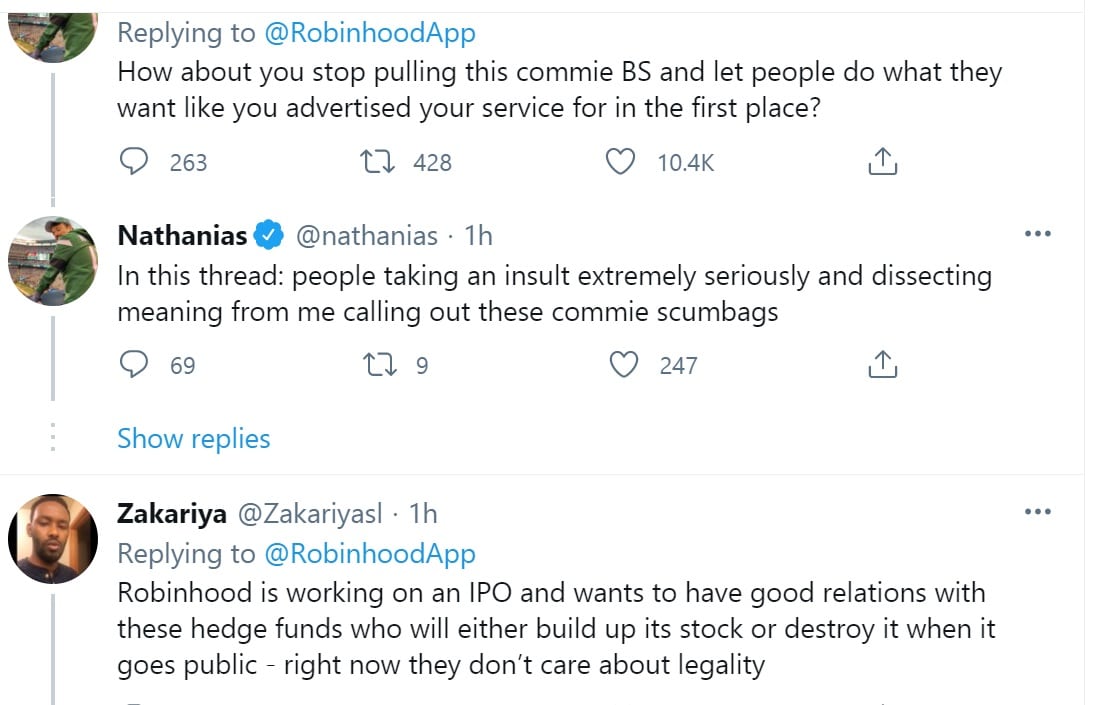Visit the @nathanias handle
This screenshot has width=1112, height=705.
click(x=366, y=235)
